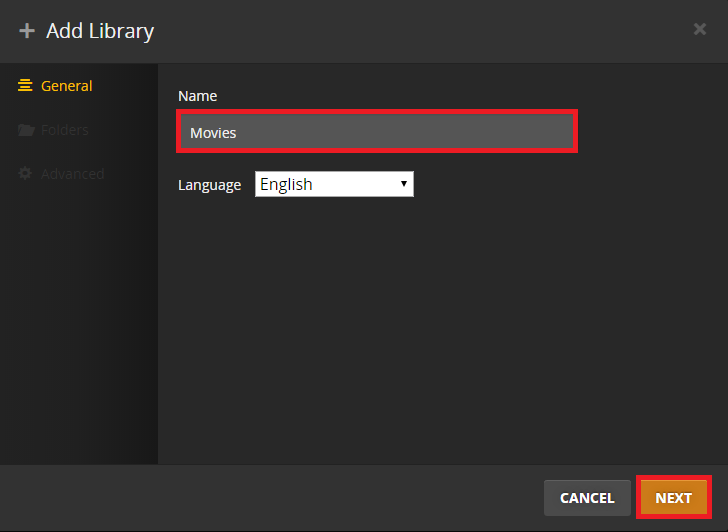Close the Add Library dialog
The image size is (728, 532).
point(700,29)
